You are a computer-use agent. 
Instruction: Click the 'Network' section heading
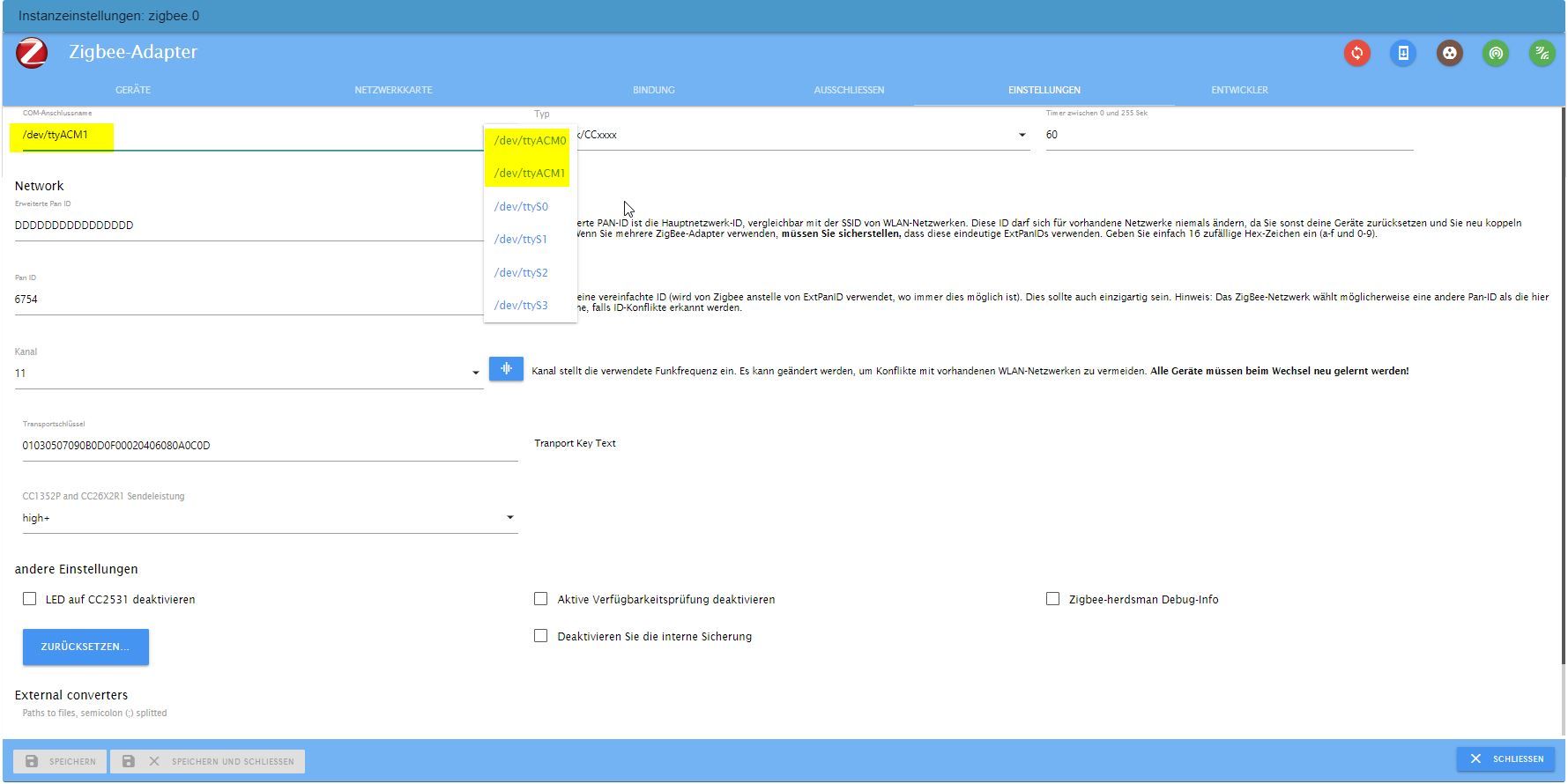40,186
